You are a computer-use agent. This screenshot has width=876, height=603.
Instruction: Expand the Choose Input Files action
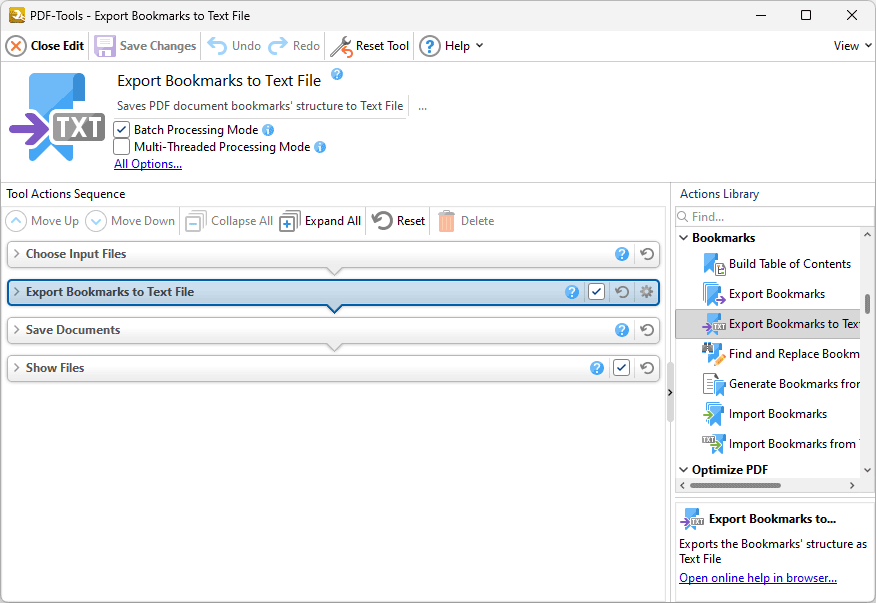(18, 254)
